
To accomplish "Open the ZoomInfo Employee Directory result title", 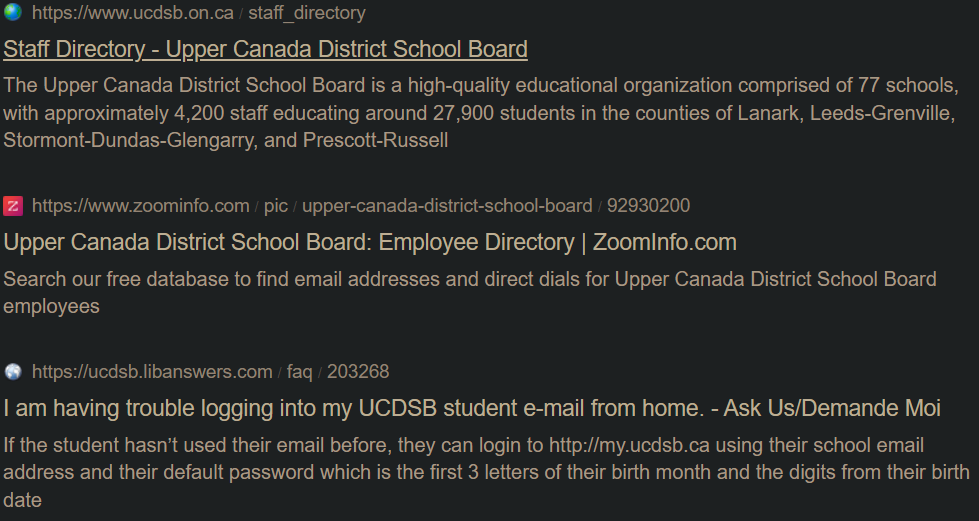I will [370, 242].
